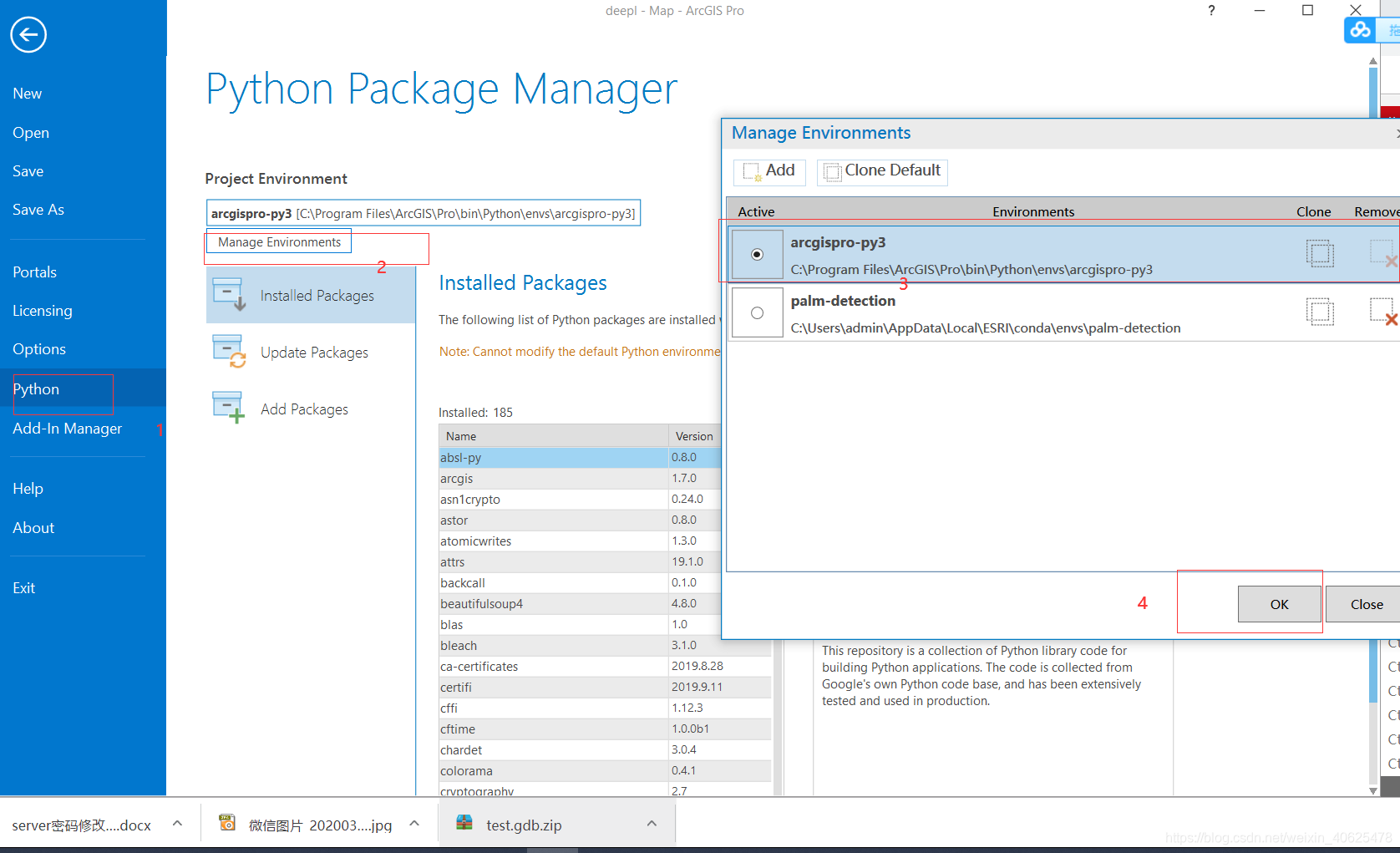Select Open in the backstage menu

31,133
